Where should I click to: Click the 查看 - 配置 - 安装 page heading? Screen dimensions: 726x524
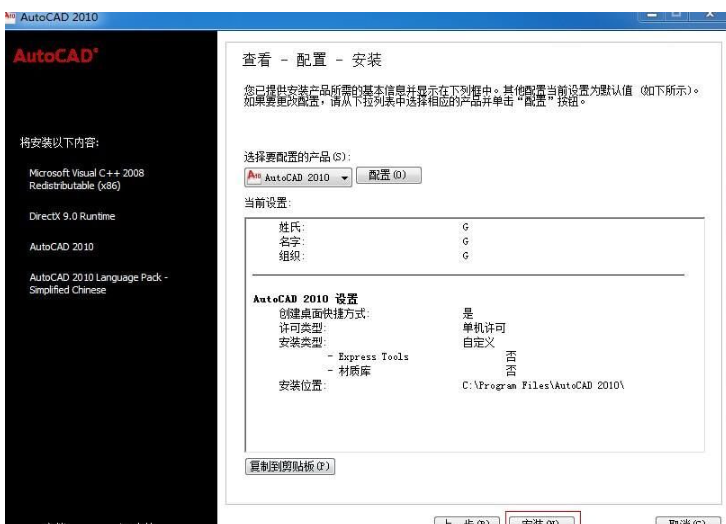pyautogui.click(x=312, y=60)
